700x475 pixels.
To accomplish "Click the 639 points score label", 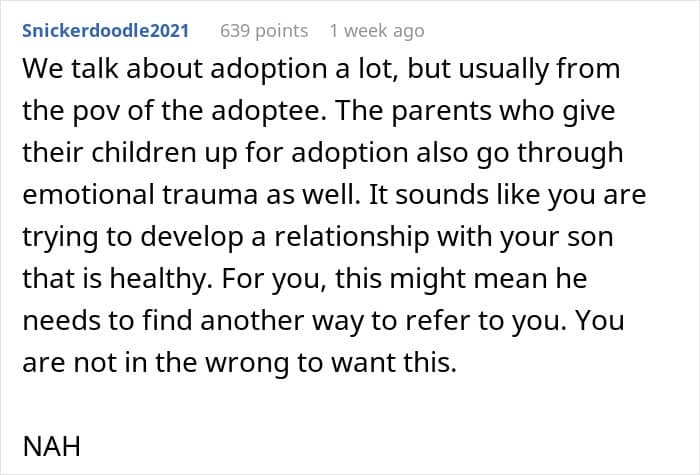I will 264,31.
